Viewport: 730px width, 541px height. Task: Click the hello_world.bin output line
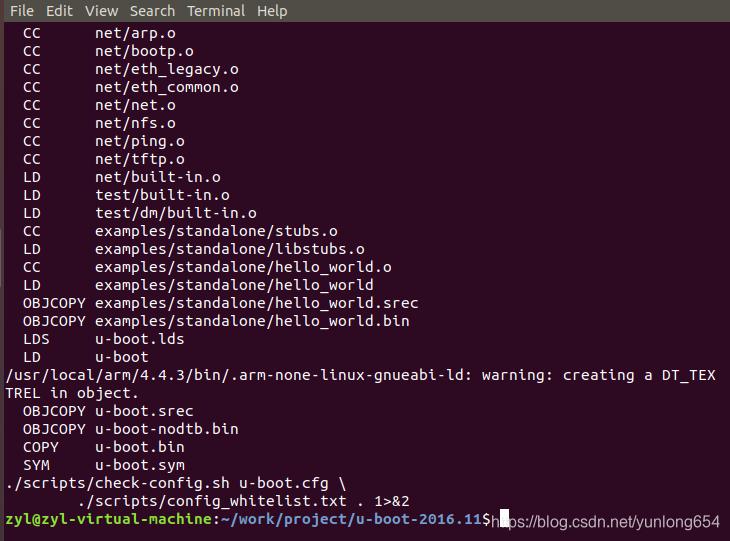[216, 322]
